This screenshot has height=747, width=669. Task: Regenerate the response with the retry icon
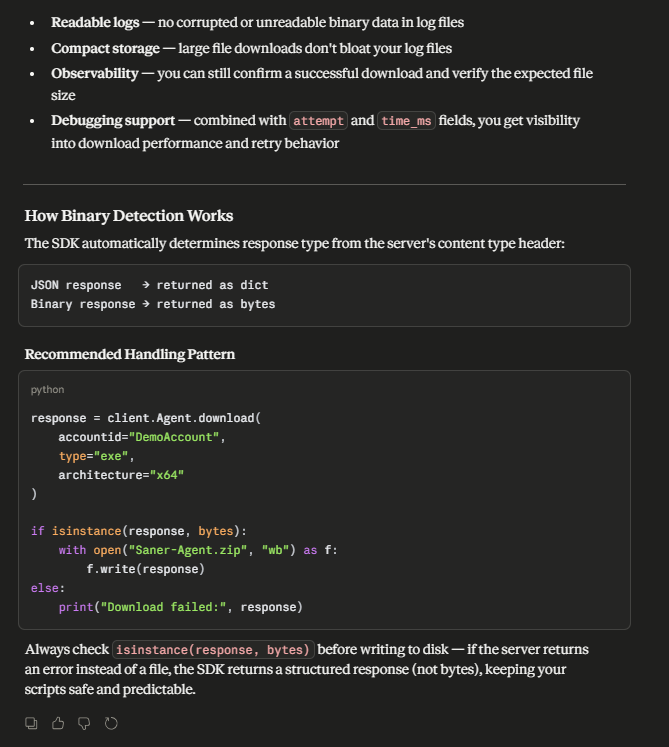coord(111,723)
